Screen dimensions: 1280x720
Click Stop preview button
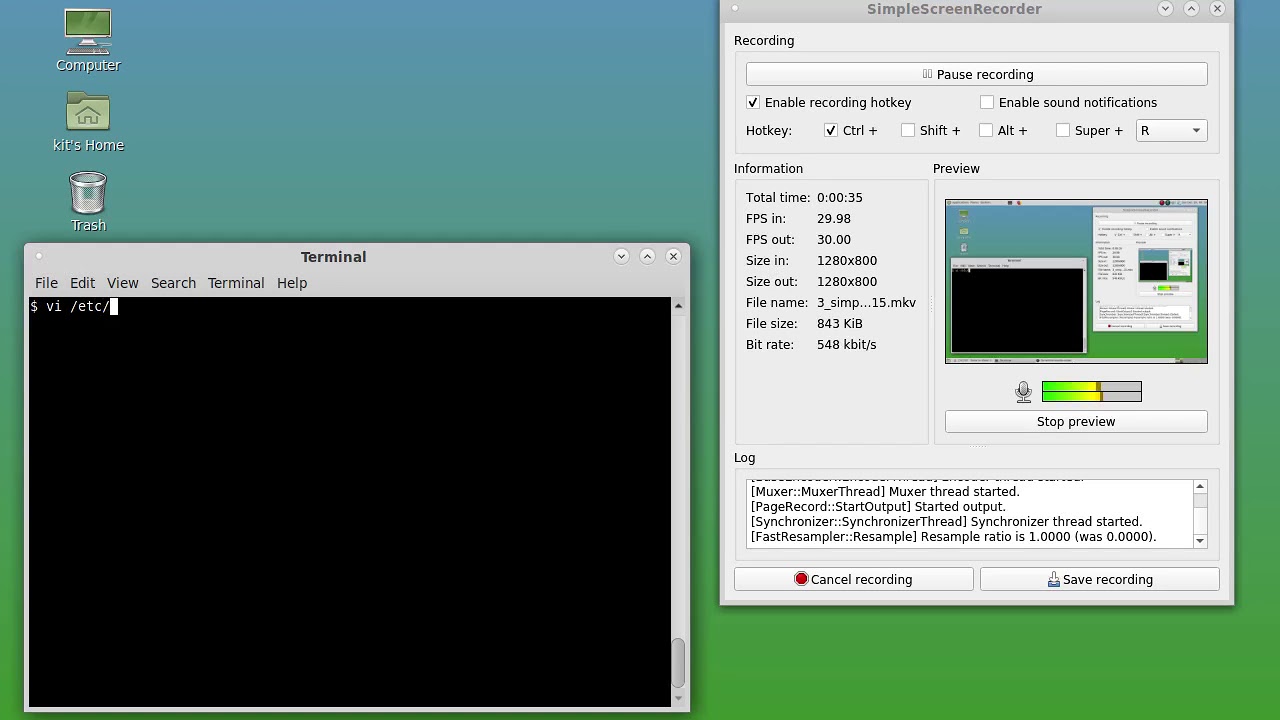pyautogui.click(x=1076, y=421)
